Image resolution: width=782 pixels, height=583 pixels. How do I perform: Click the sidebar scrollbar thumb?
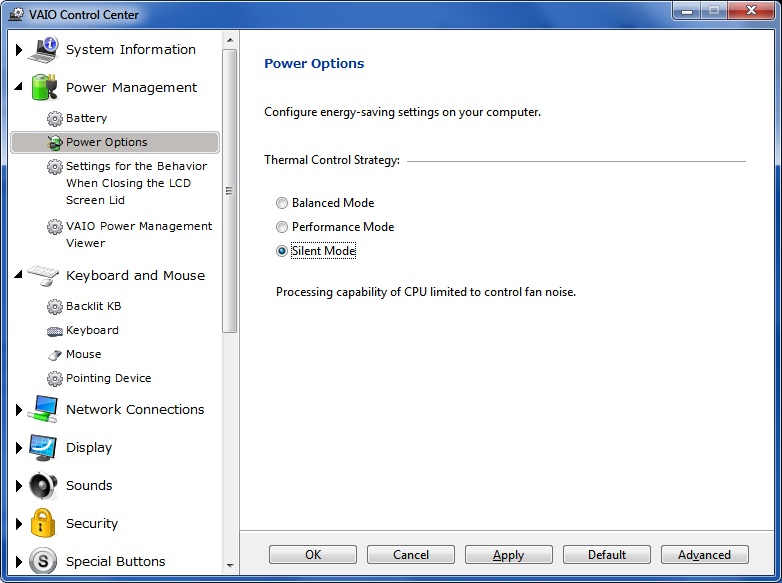coord(229,191)
